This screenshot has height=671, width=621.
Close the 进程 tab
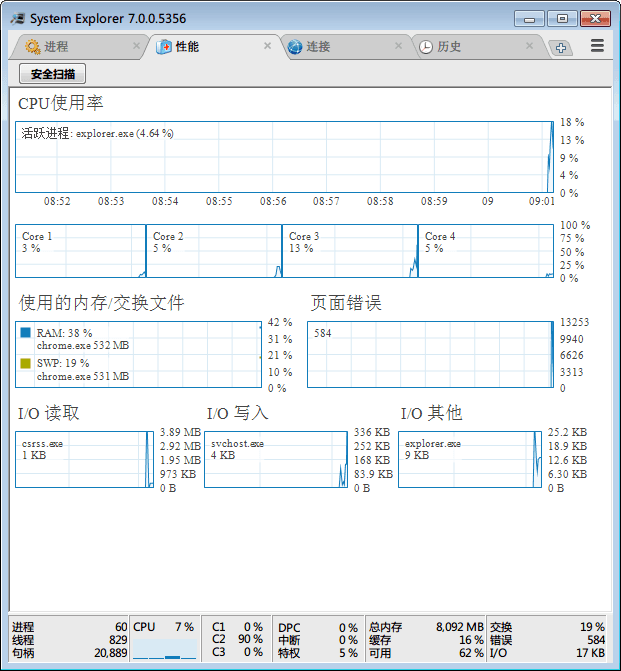(136, 45)
